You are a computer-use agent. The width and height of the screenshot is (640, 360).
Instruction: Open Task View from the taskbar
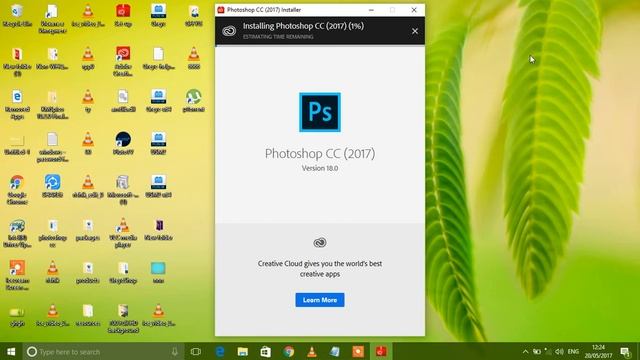pos(196,351)
